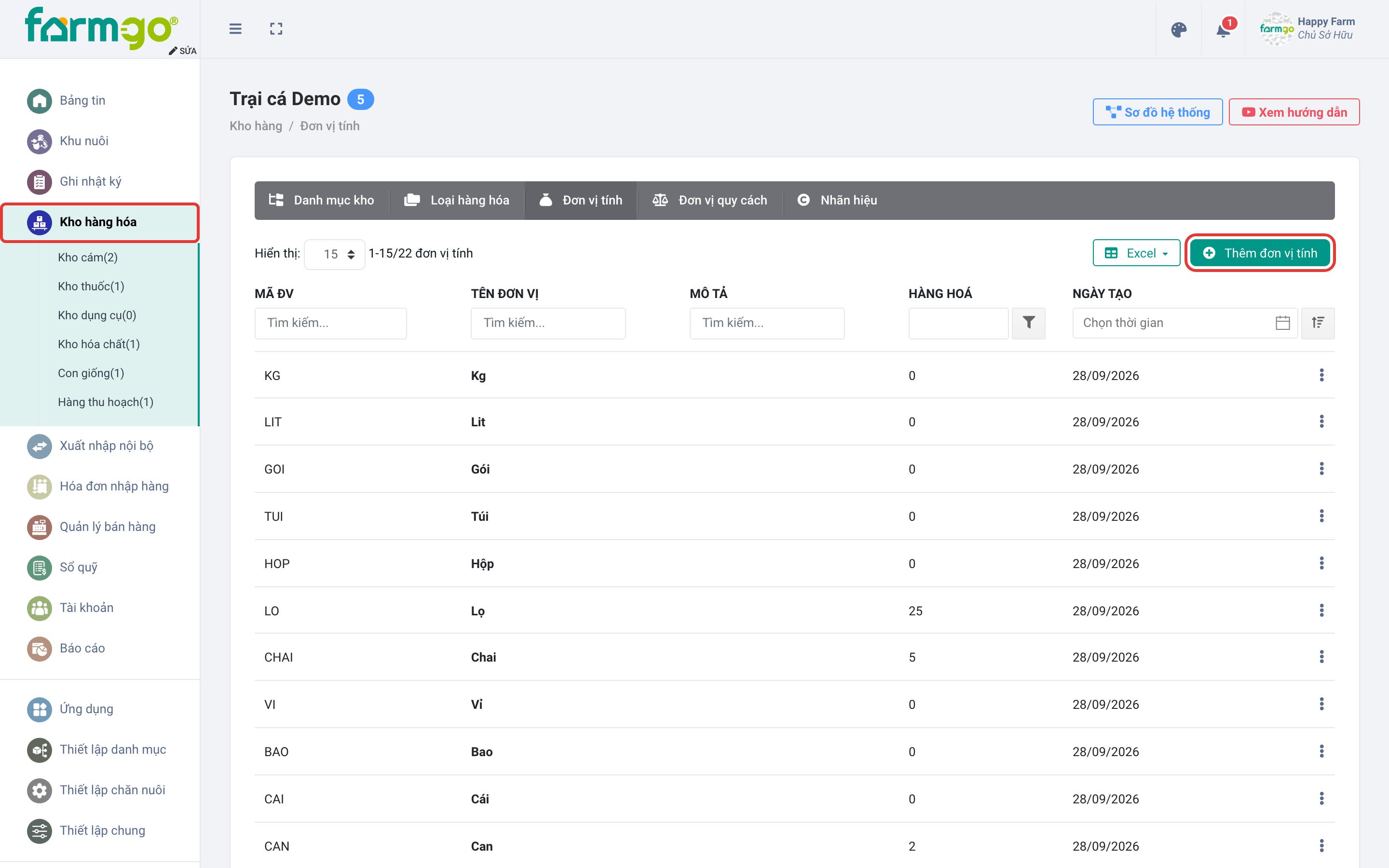This screenshot has height=868, width=1389.
Task: Open the color theme palette icon
Action: point(1178,29)
